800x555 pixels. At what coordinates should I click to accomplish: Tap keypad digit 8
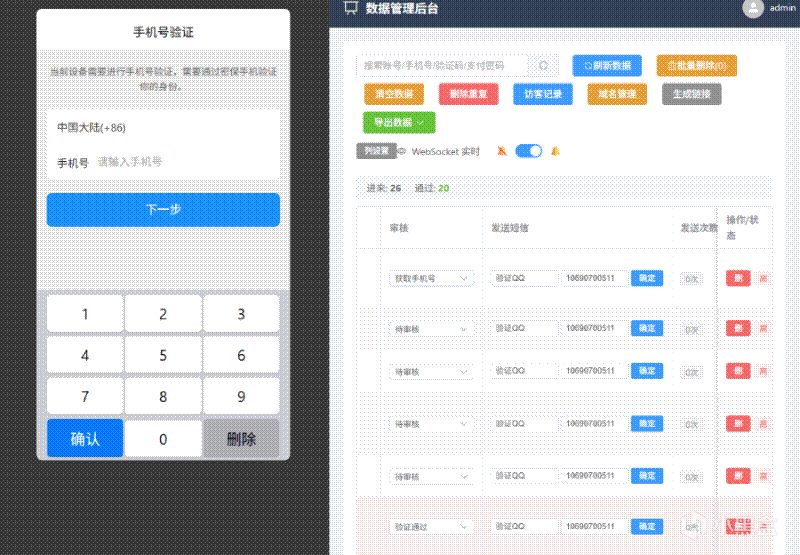point(163,396)
